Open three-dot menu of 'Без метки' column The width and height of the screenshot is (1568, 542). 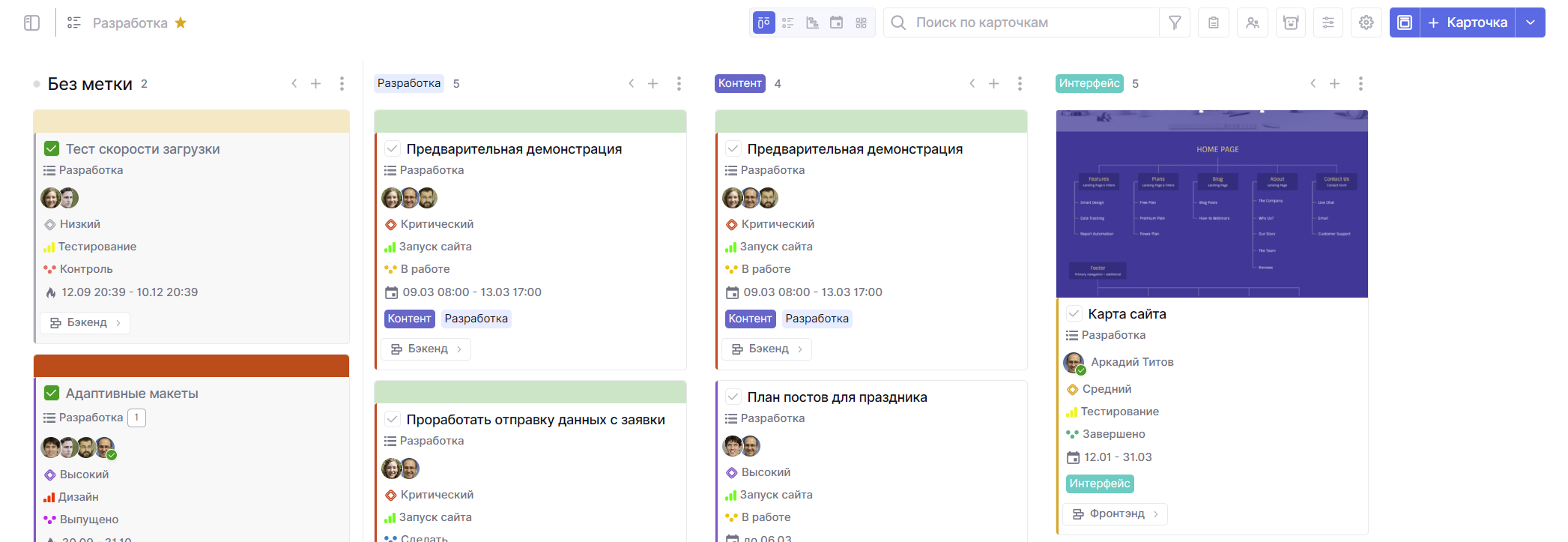342,84
